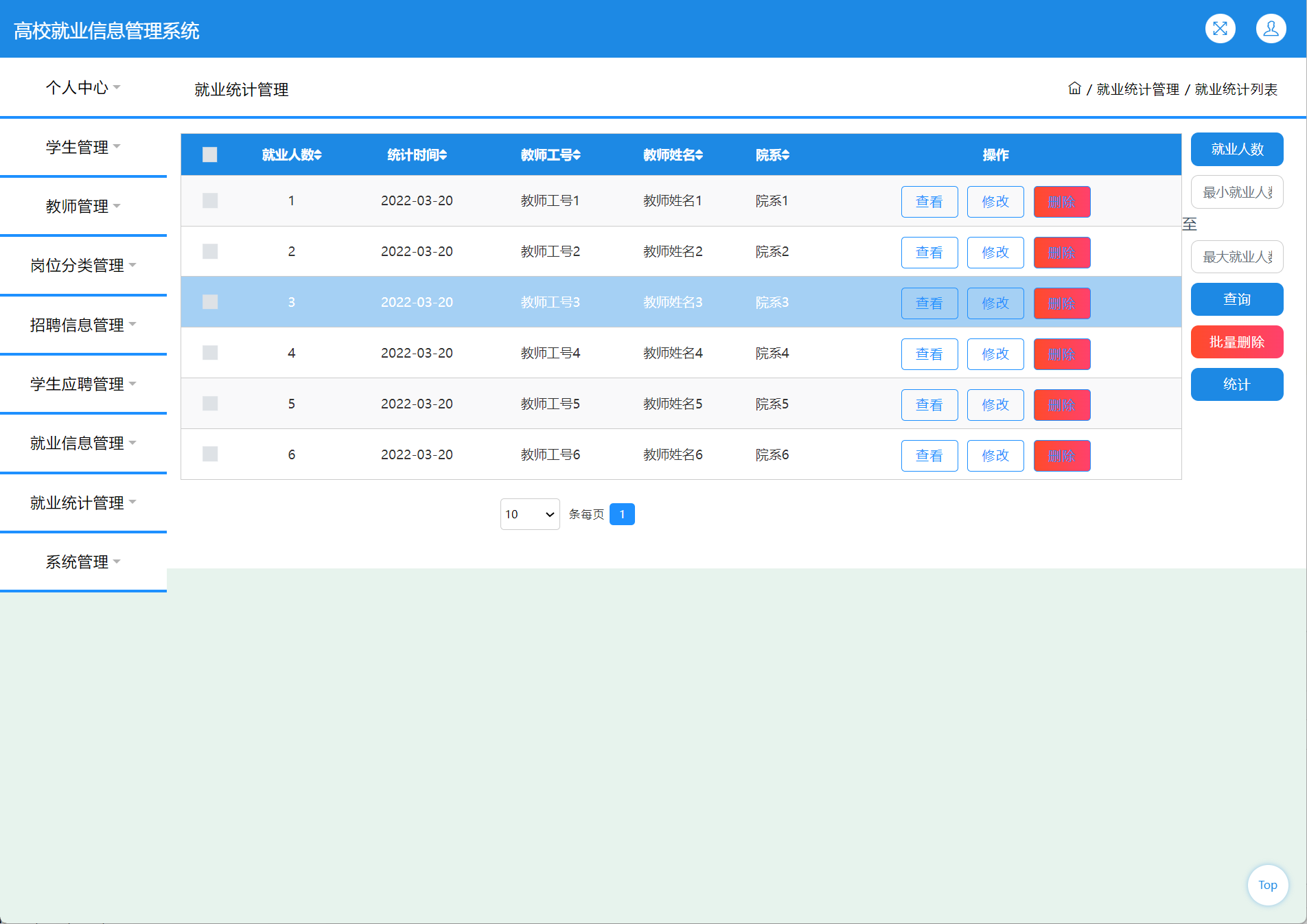View the record for 教师姓名2
The image size is (1307, 924).
[x=929, y=253]
